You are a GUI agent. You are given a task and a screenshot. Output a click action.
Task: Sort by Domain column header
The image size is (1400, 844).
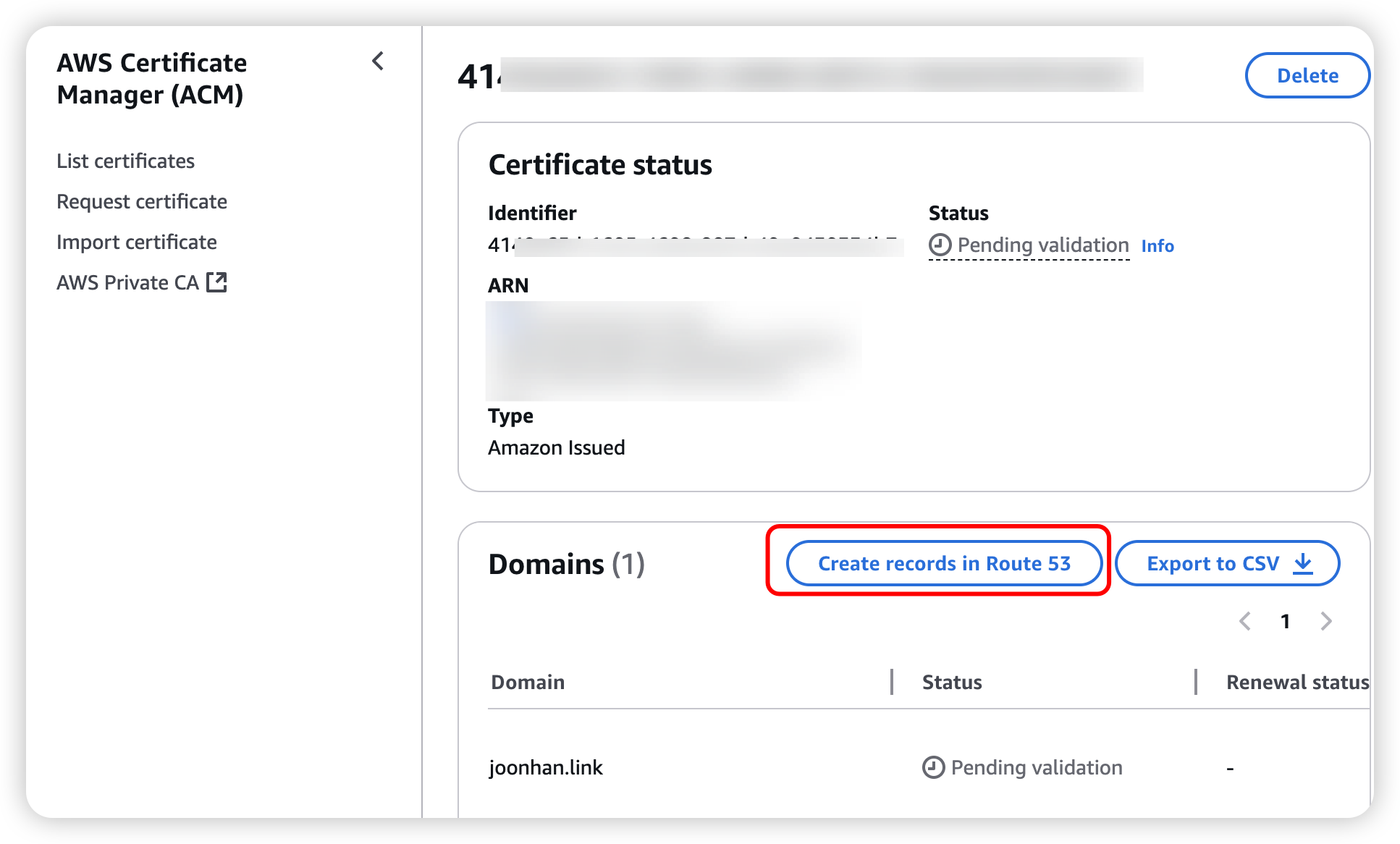(528, 682)
